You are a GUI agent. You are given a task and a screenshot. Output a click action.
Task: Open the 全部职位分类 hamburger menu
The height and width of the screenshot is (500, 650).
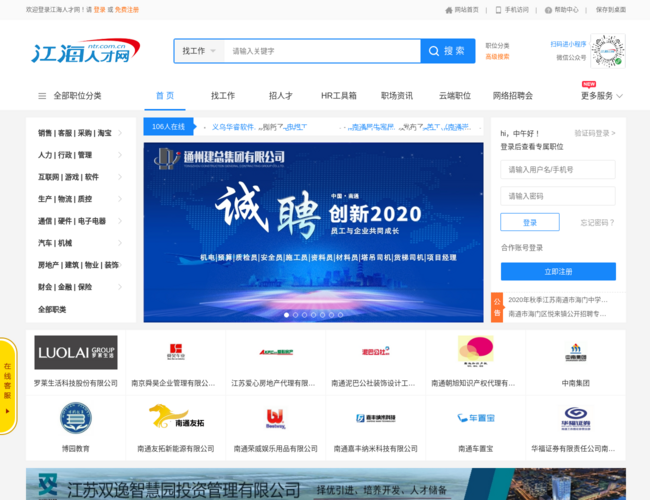click(70, 96)
